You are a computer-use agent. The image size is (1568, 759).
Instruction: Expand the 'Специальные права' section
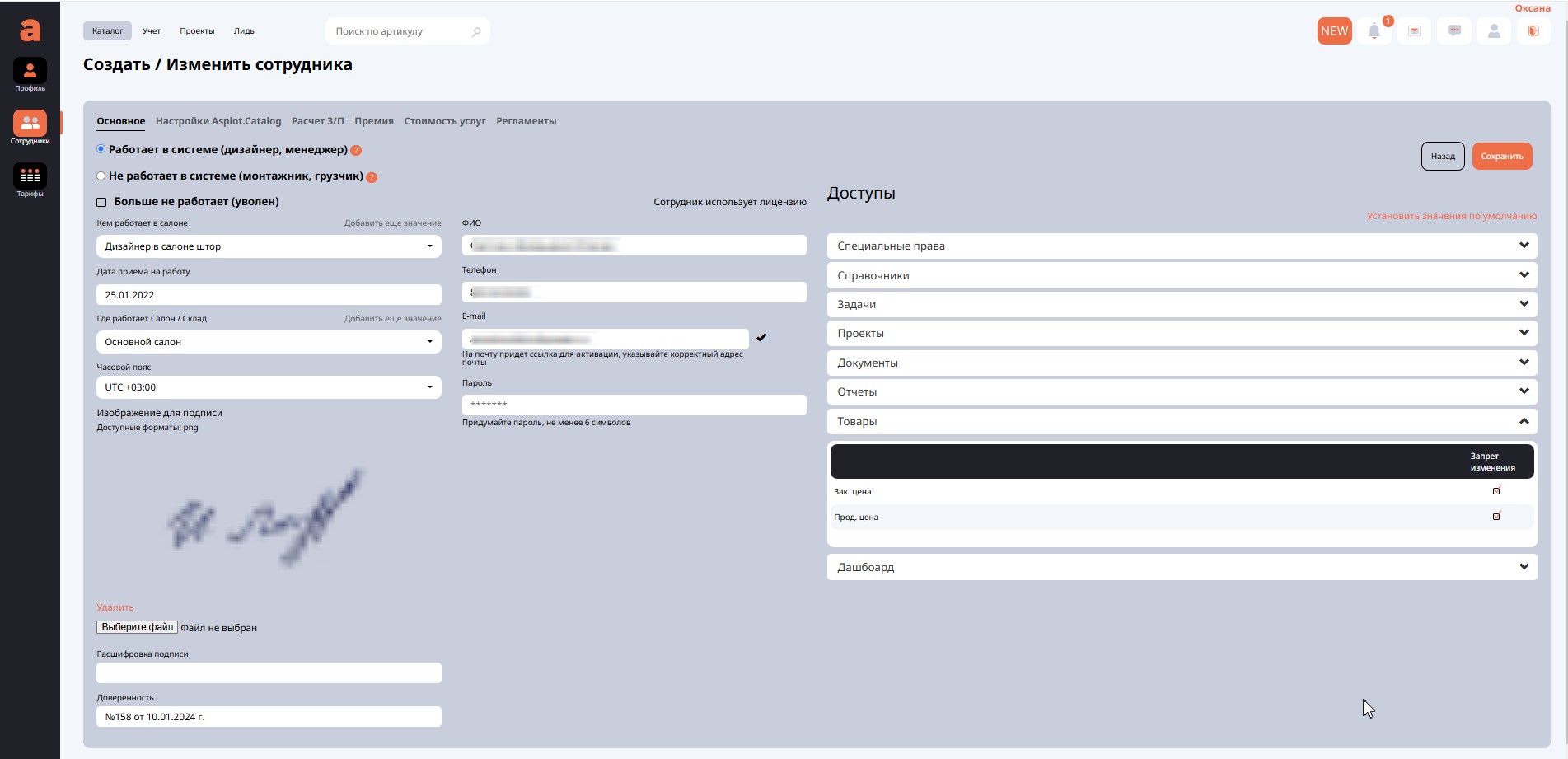(1182, 246)
